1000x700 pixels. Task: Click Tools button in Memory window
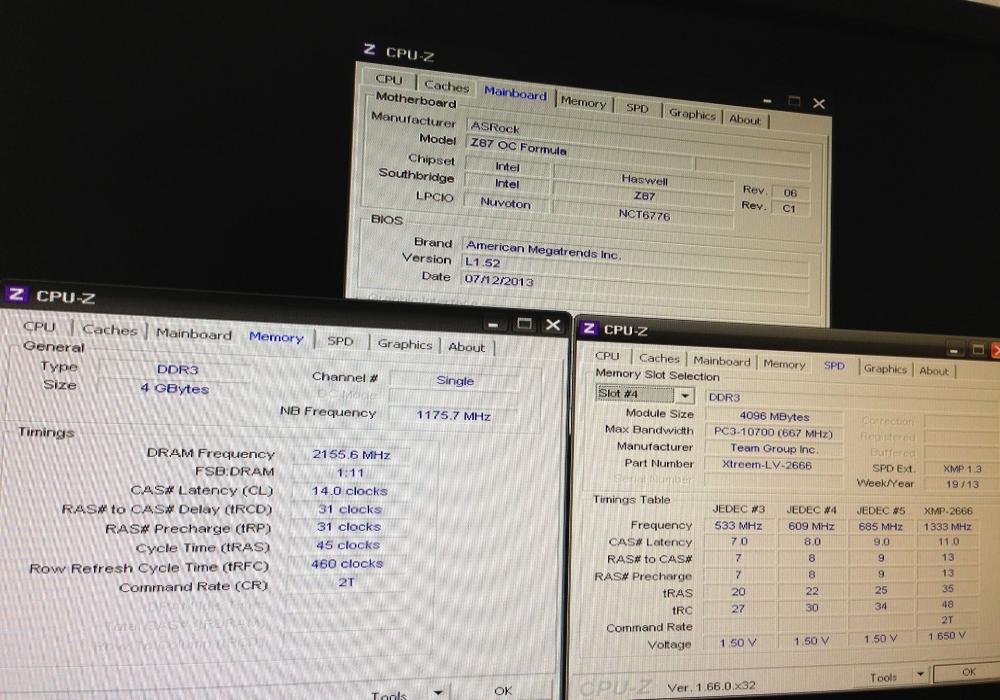389,695
